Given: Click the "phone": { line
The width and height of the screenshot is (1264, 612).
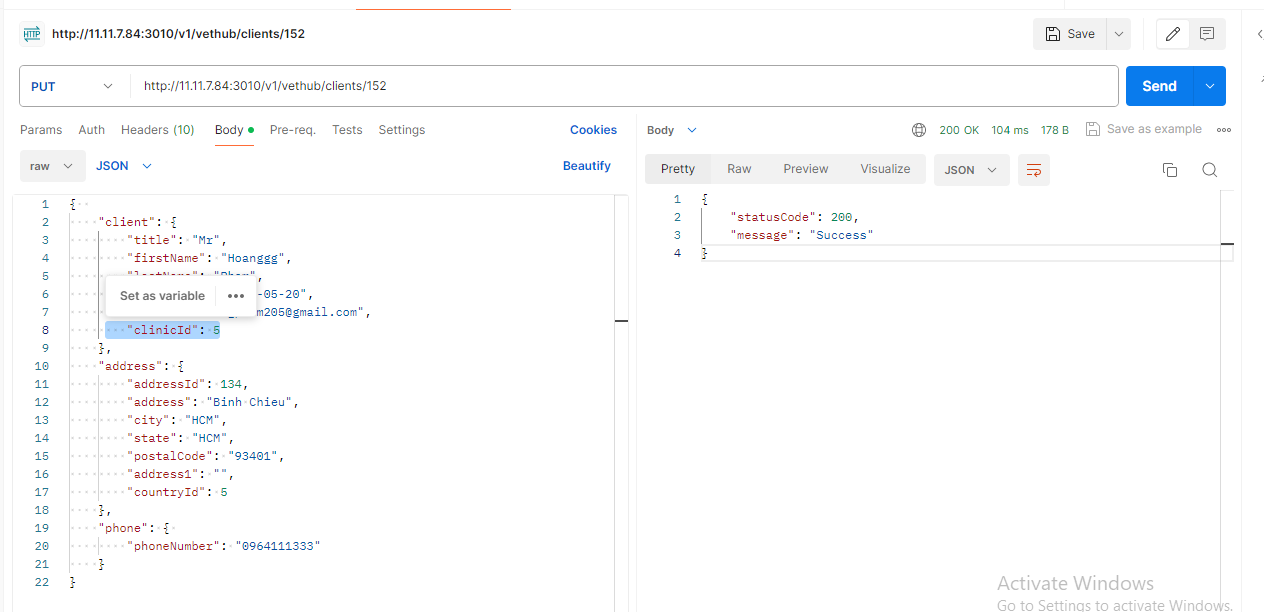Looking at the screenshot, I should (136, 528).
